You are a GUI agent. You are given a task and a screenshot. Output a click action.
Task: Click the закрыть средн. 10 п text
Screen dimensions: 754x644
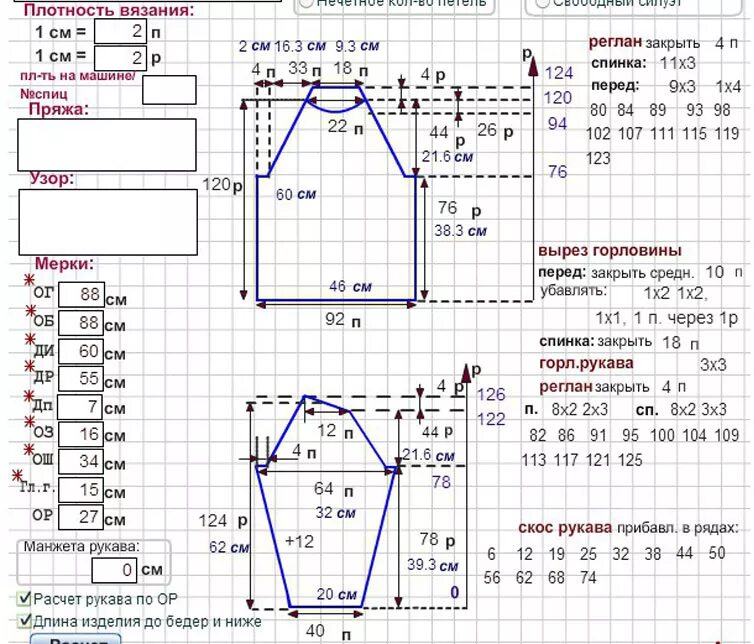(x=667, y=273)
